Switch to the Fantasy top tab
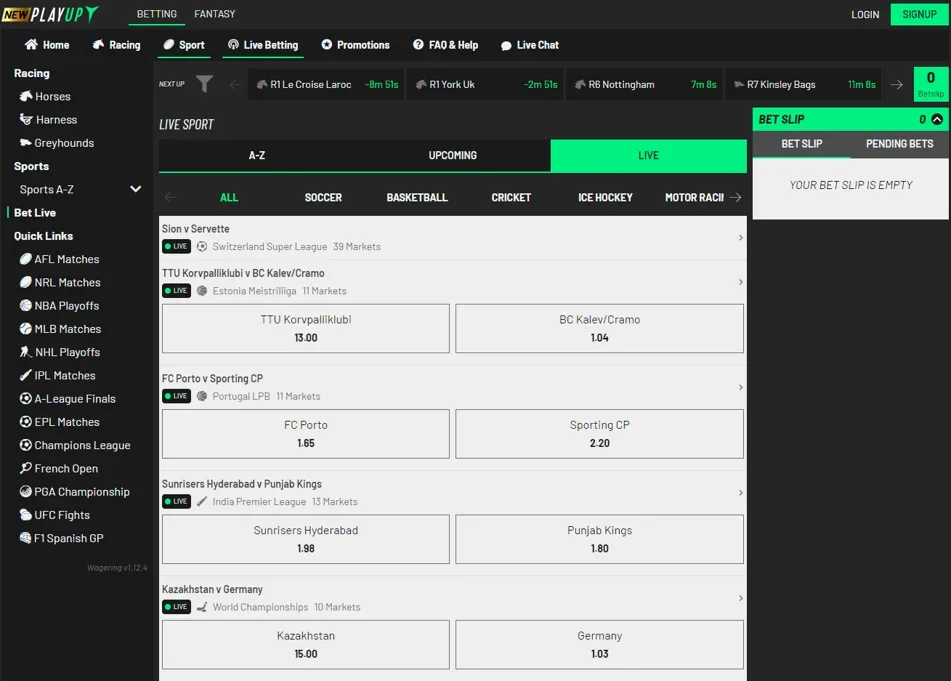Screen dimensions: 951x681 click(x=215, y=14)
